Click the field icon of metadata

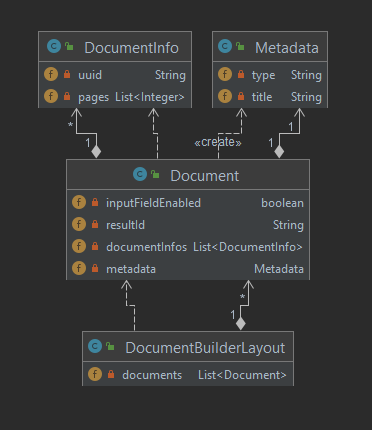(x=79, y=268)
